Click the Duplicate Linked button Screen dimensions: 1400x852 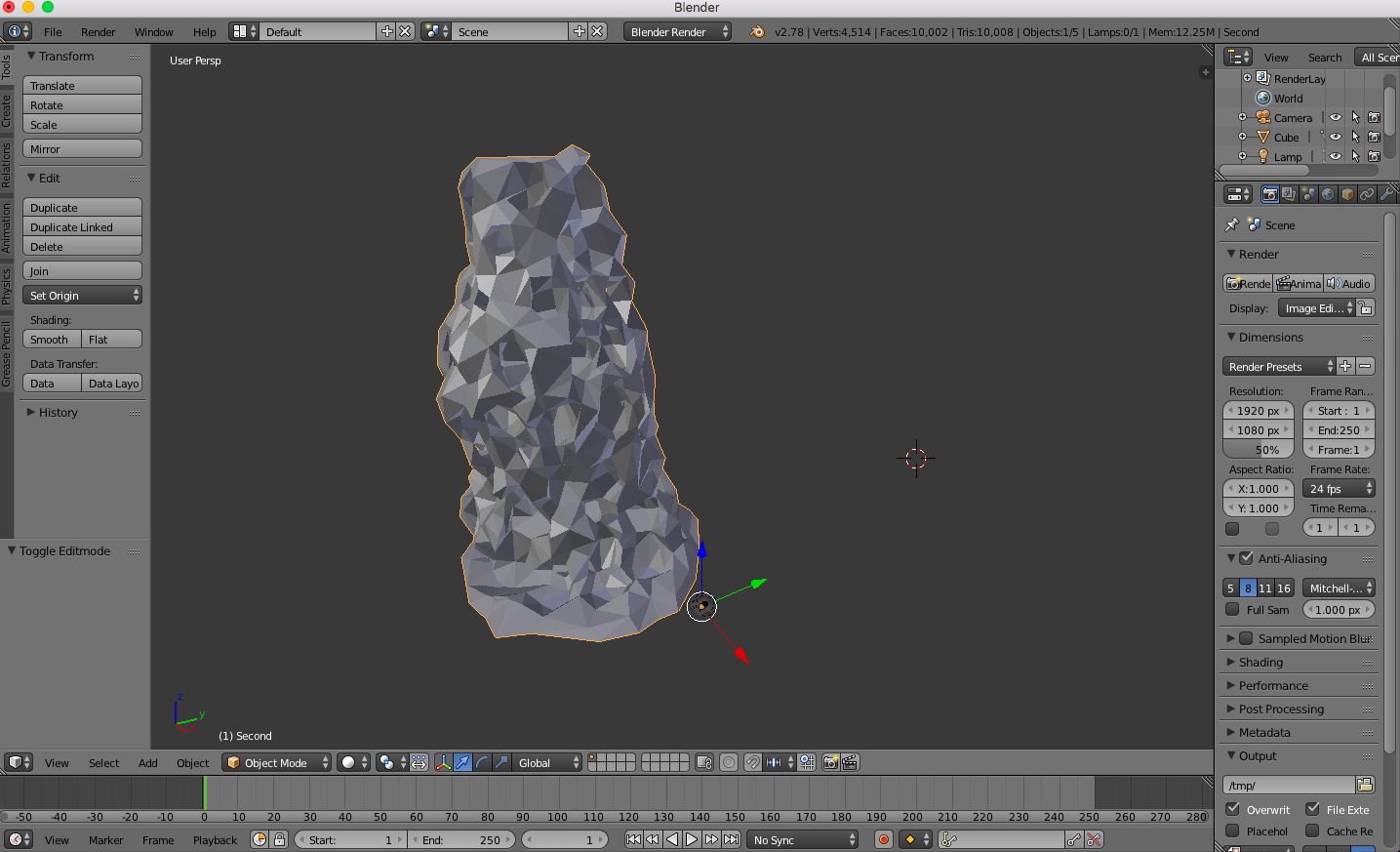coord(82,227)
